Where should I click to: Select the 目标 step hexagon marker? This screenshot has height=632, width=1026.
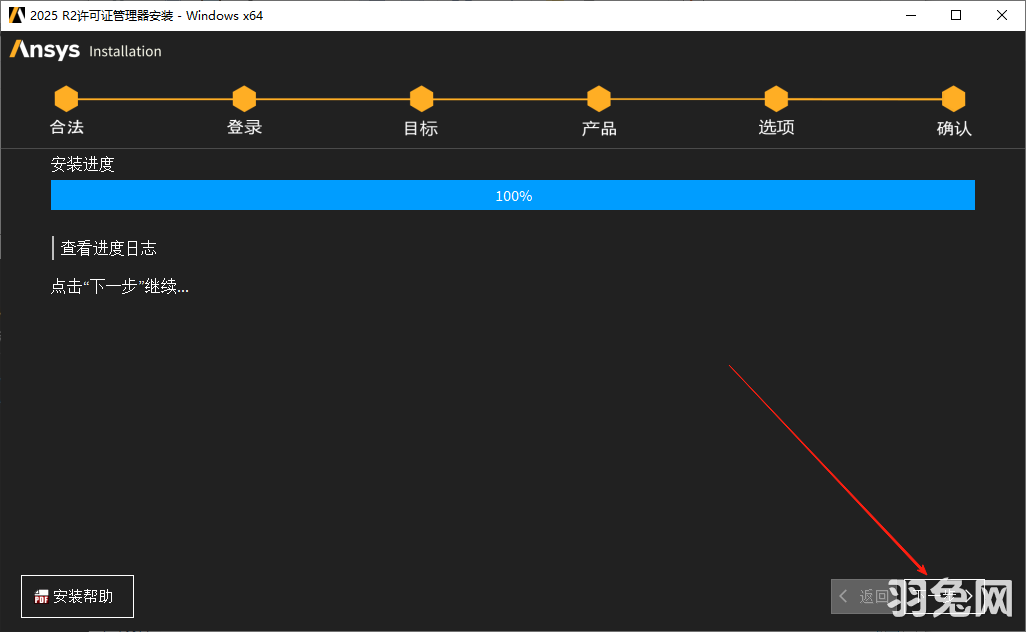(x=421, y=99)
